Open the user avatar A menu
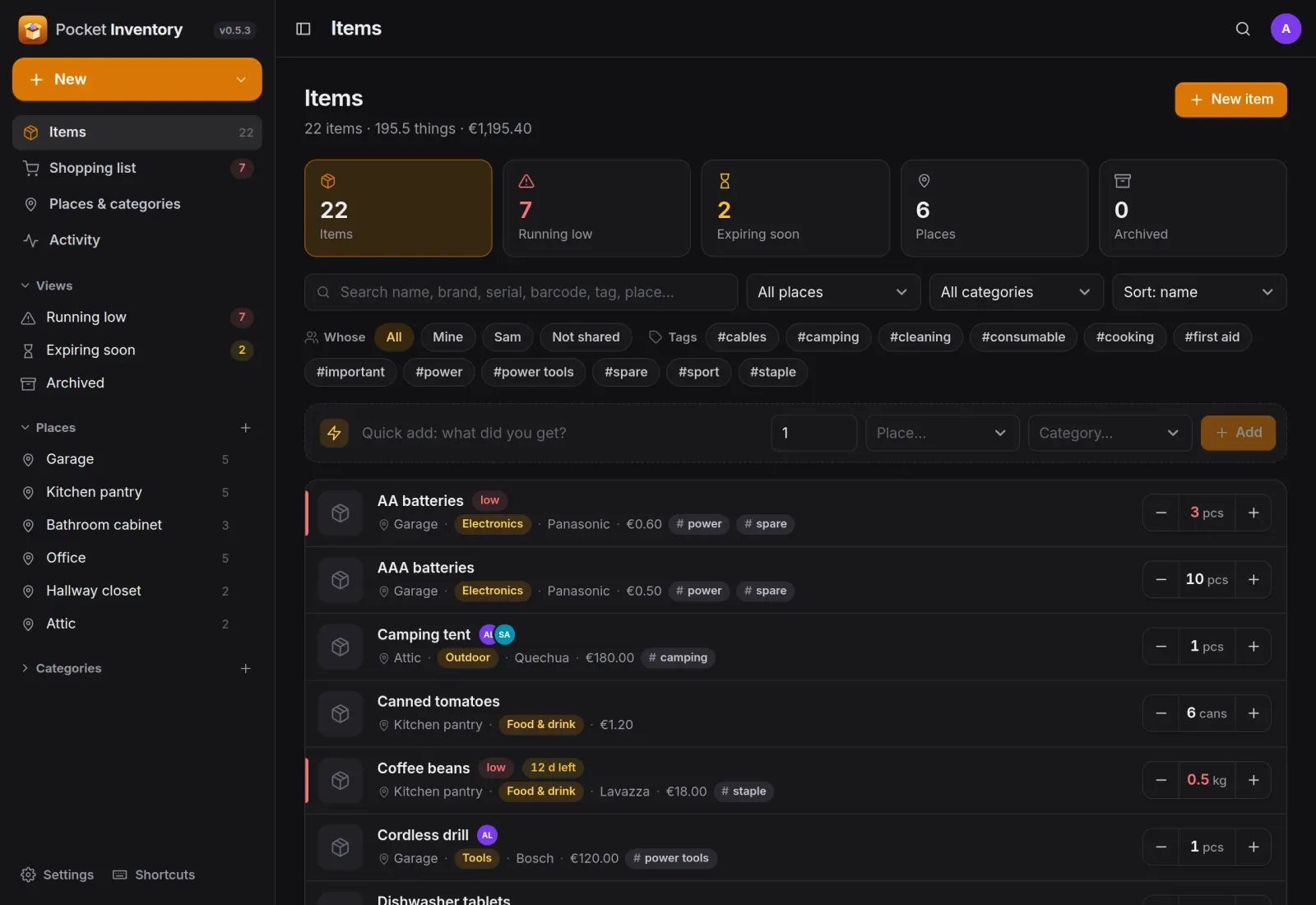1316x905 pixels. coord(1286,29)
